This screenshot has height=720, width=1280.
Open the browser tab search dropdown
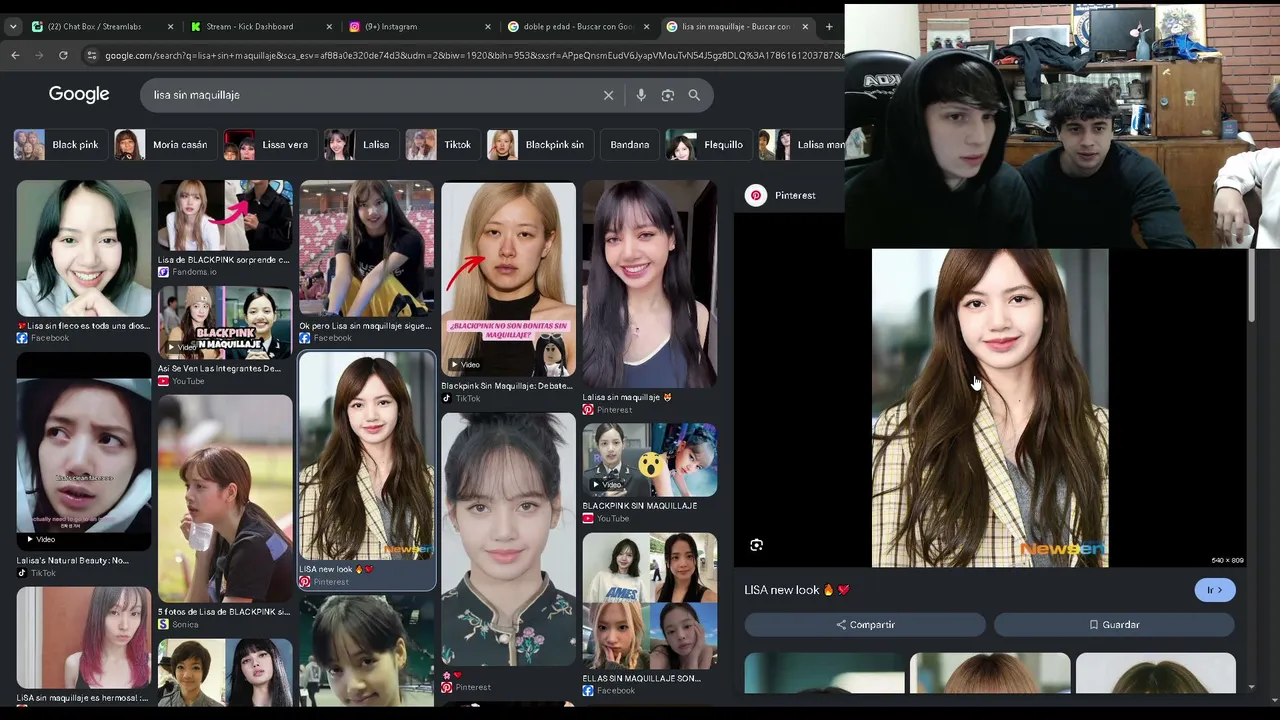point(13,27)
